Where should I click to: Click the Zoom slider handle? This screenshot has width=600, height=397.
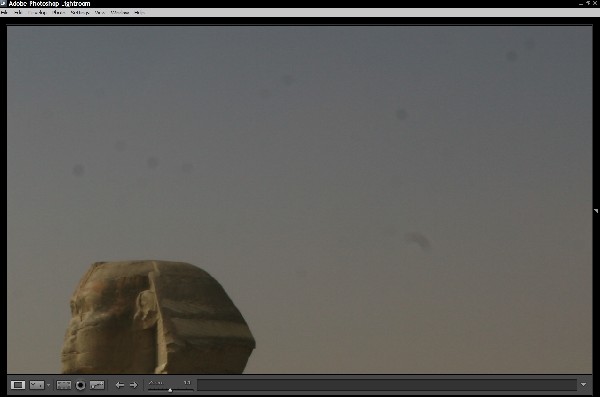click(170, 390)
